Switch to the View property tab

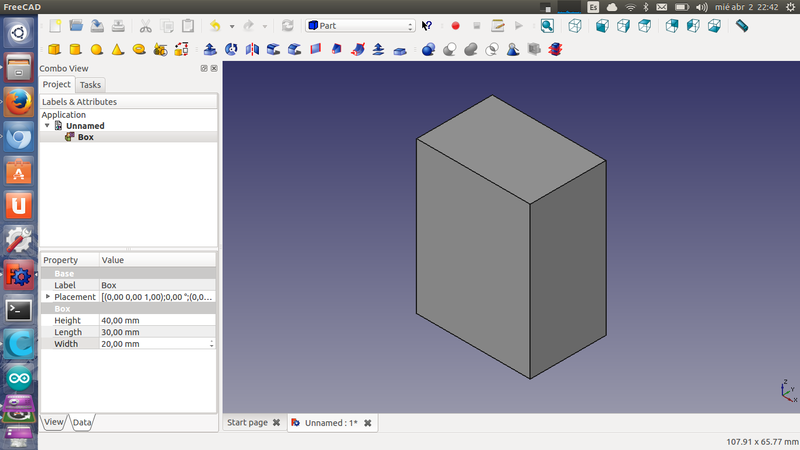(x=54, y=422)
